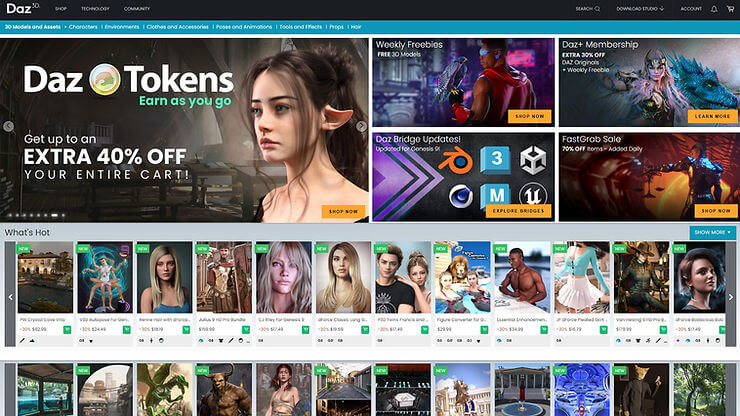The width and height of the screenshot is (740, 416).
Task: Add Van Helsing 9 HD Pro Bundle to cart
Action: [x=663, y=330]
